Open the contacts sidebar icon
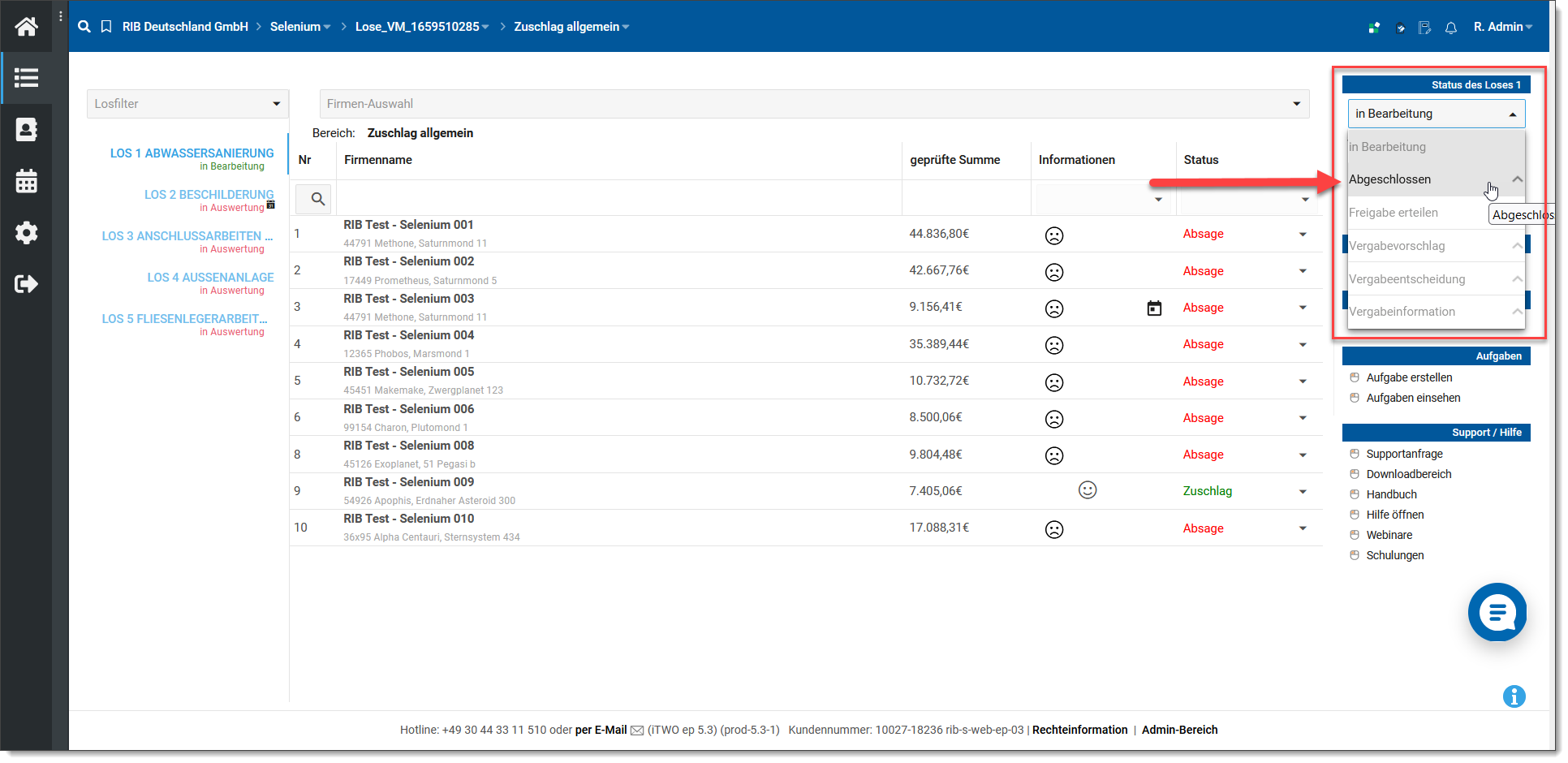The image size is (1568, 763). pyautogui.click(x=26, y=129)
